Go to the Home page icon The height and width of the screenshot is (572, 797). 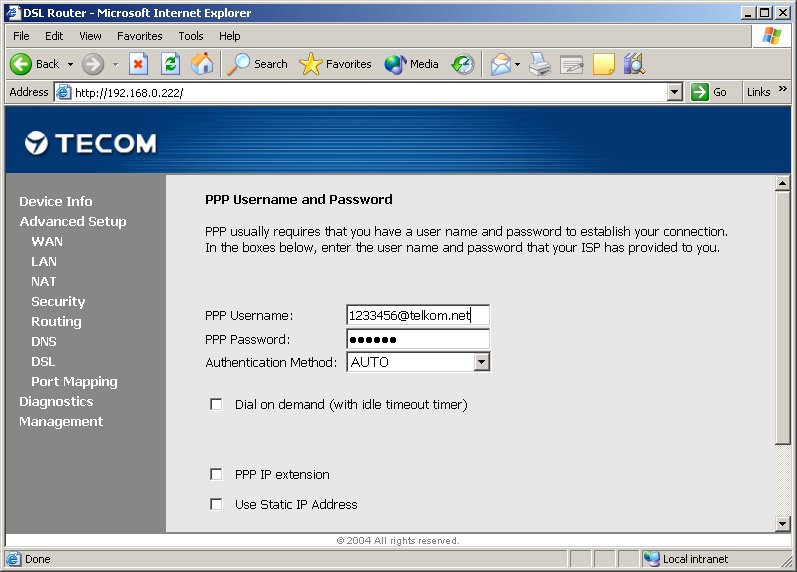[x=202, y=64]
